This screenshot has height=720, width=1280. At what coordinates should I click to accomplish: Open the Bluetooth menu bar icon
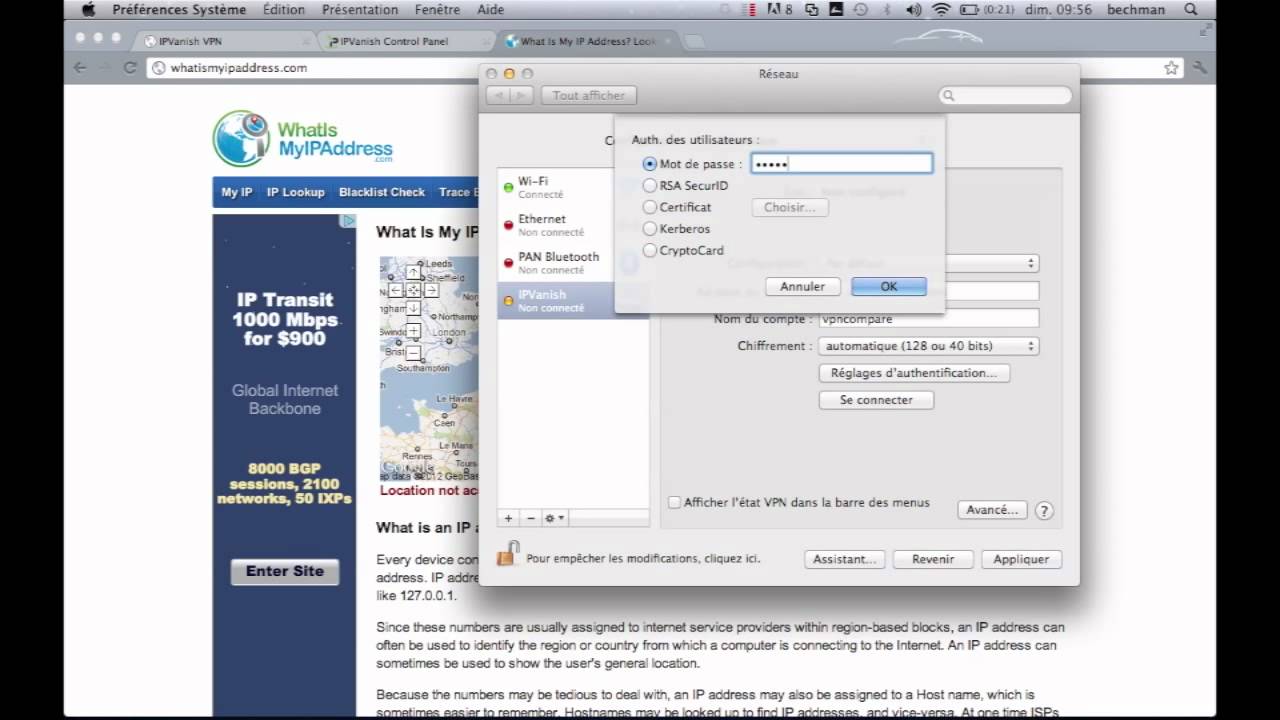coord(886,10)
